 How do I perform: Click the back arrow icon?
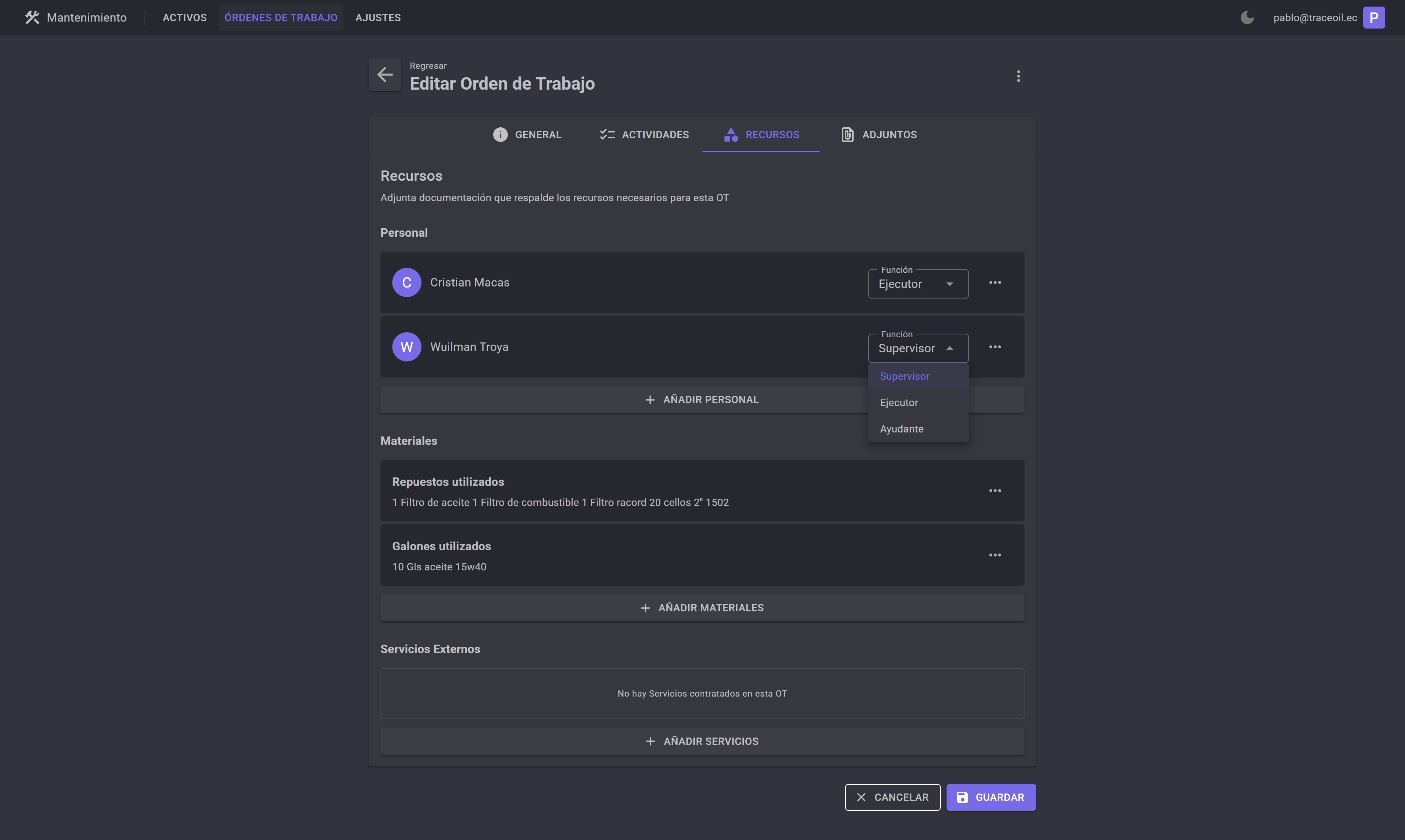[x=385, y=75]
